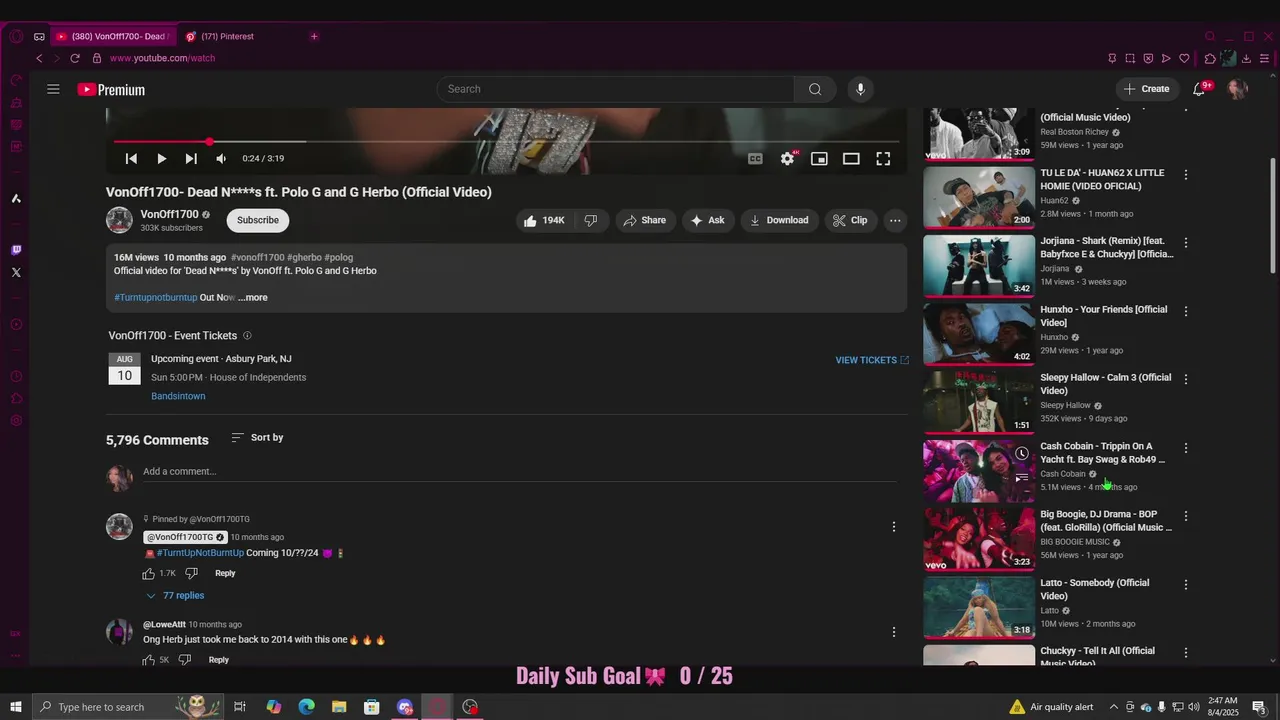The width and height of the screenshot is (1280, 720).
Task: Open Jorjiana Shark Remix thumbnail
Action: 979,266
